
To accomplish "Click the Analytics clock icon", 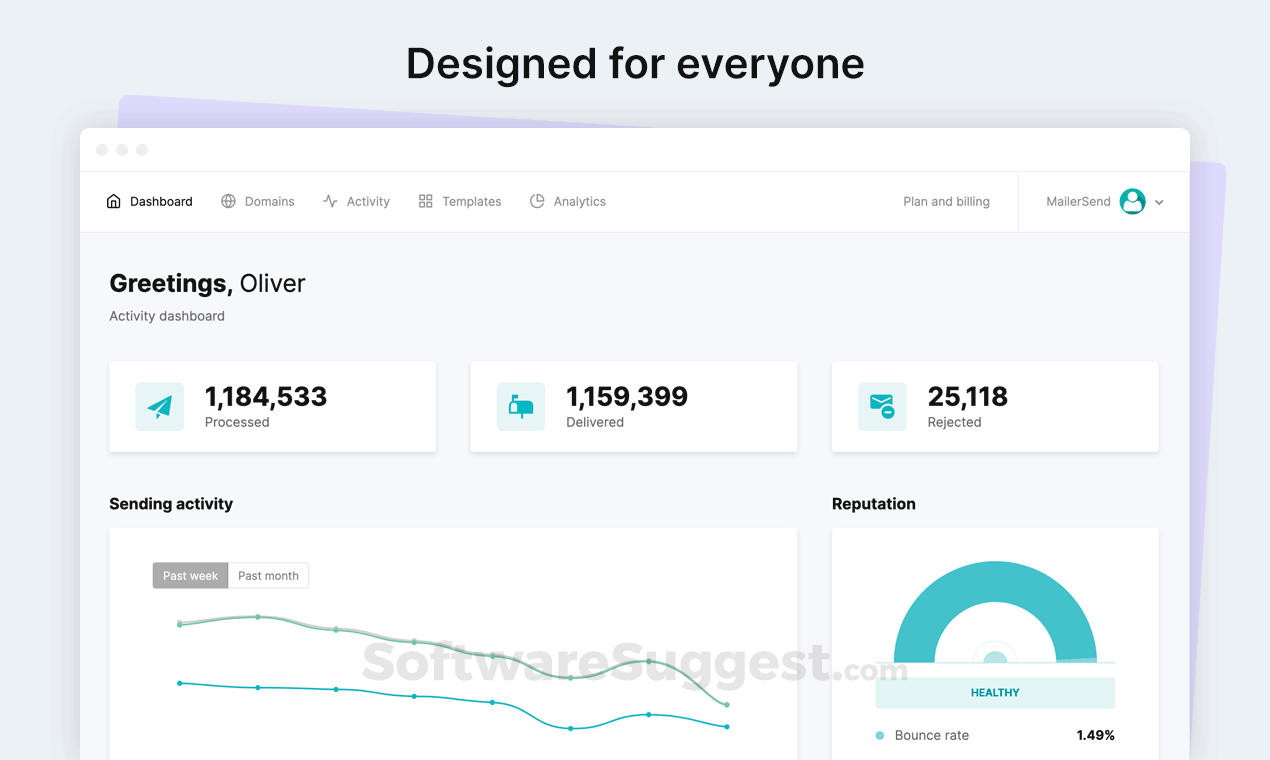I will pos(536,201).
